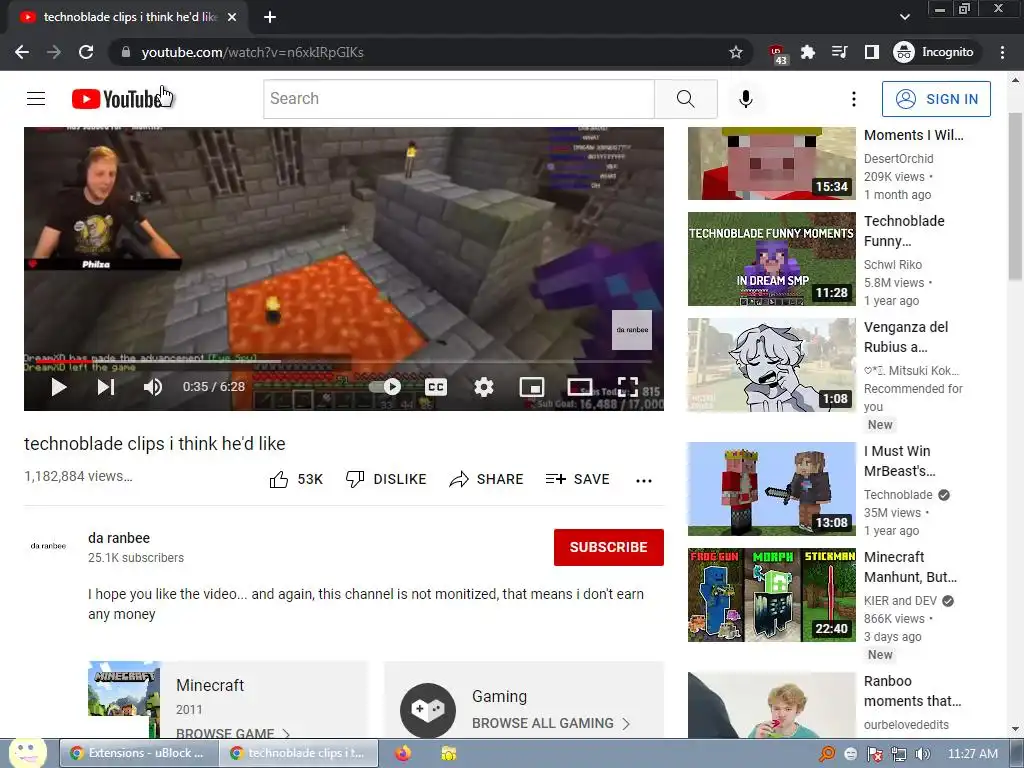Viewport: 1024px width, 768px height.
Task: Click da ranbee watermark in video
Action: point(632,330)
